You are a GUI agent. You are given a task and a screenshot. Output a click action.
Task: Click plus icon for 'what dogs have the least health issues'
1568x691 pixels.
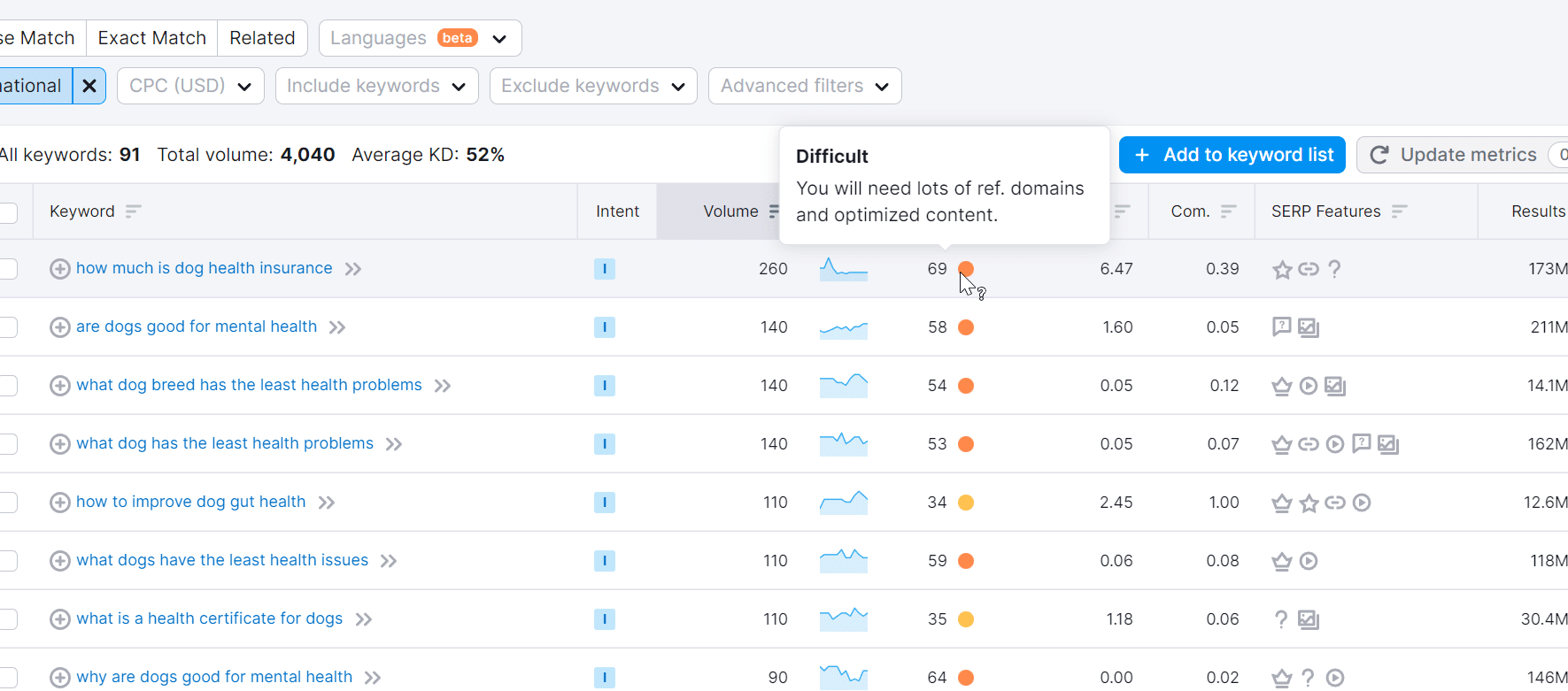click(x=60, y=561)
